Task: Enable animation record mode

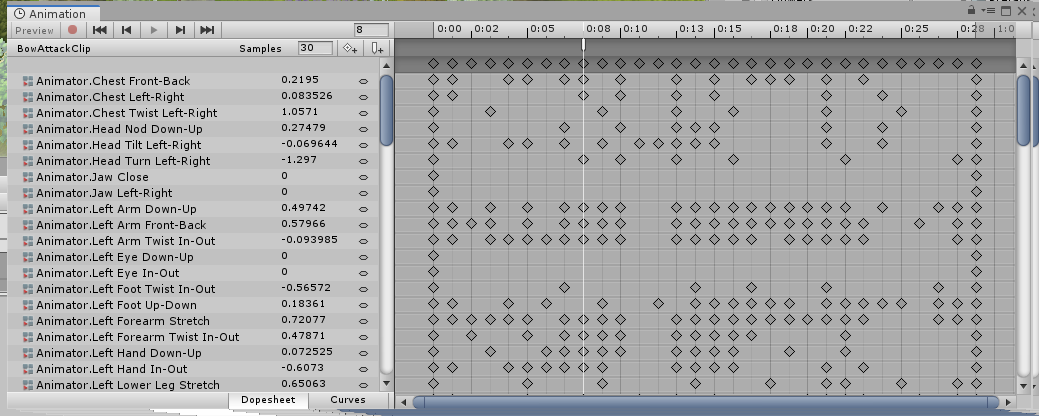Action: coord(73,30)
